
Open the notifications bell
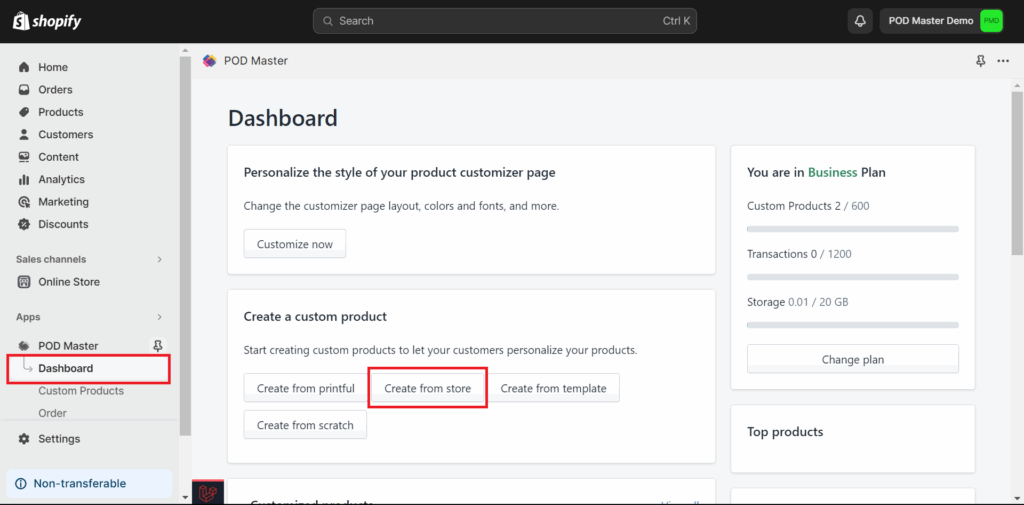pos(860,21)
